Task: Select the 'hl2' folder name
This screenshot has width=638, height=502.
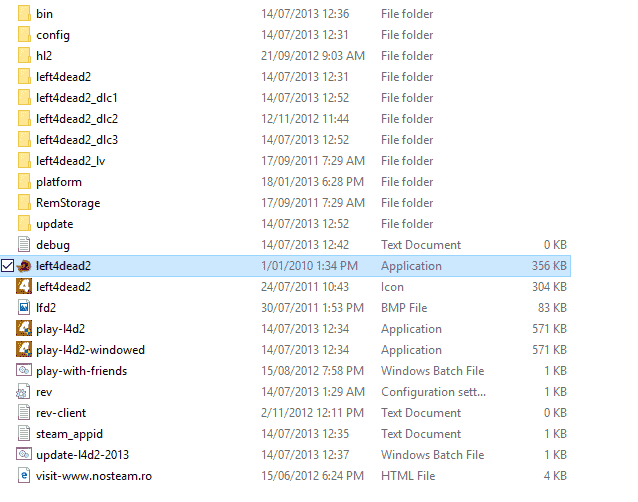Action: [44, 56]
